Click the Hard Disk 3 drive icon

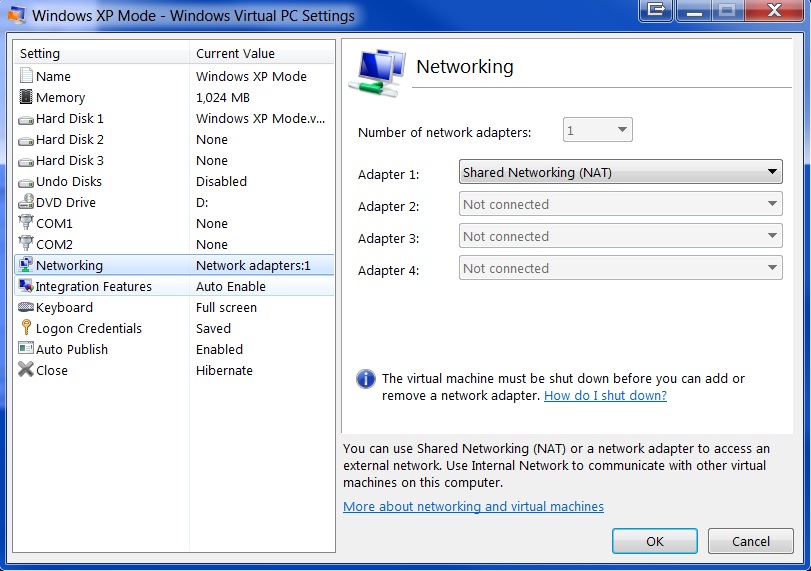(26, 162)
